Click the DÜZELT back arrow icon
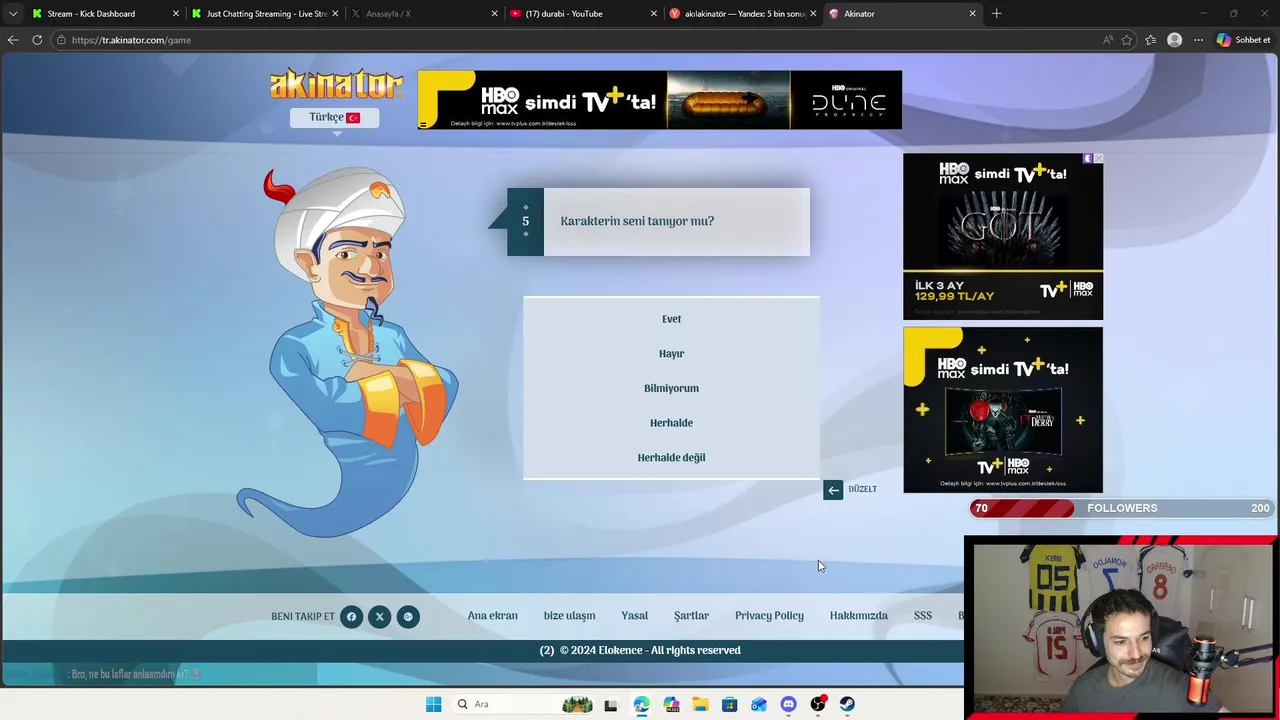This screenshot has width=1280, height=720. tap(833, 490)
